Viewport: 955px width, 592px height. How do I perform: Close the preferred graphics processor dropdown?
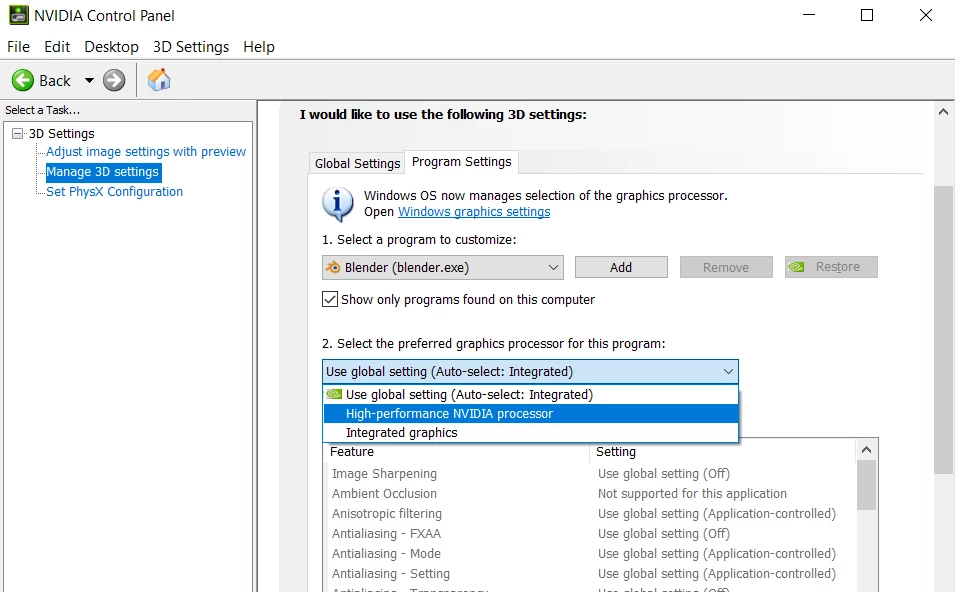[530, 372]
